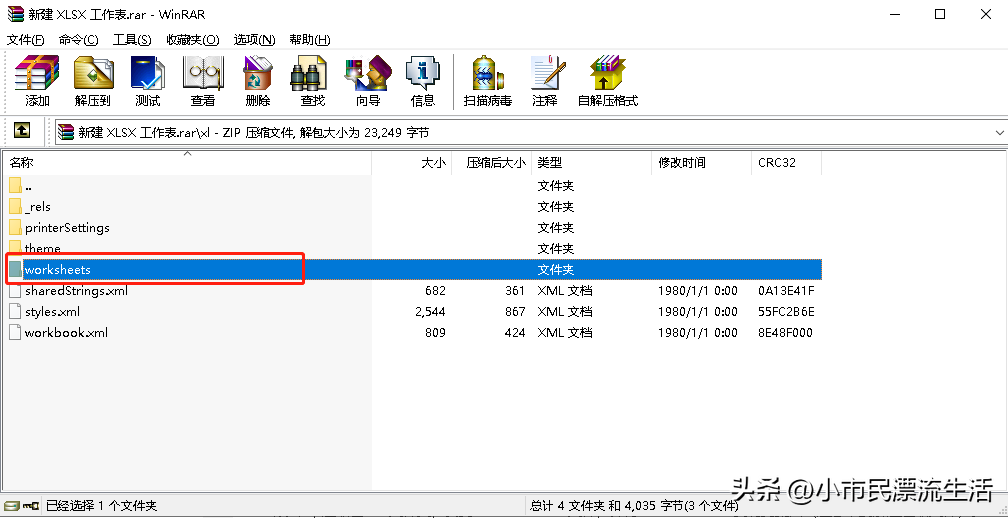Screen dimensions: 1008x518
Task: Click the status bar total summary text
Action: pyautogui.click(x=635, y=506)
